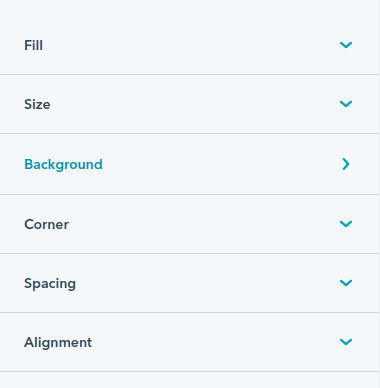The image size is (380, 388).
Task: Choose the Spacing label text
Action: coord(50,284)
